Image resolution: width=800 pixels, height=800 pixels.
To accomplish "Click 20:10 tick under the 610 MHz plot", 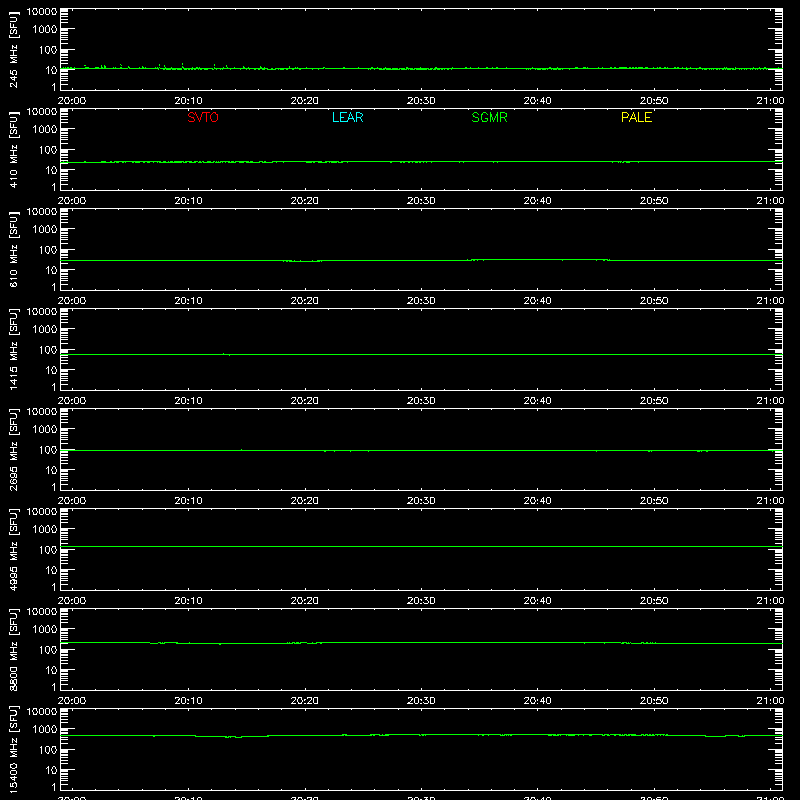I will pos(188,301).
